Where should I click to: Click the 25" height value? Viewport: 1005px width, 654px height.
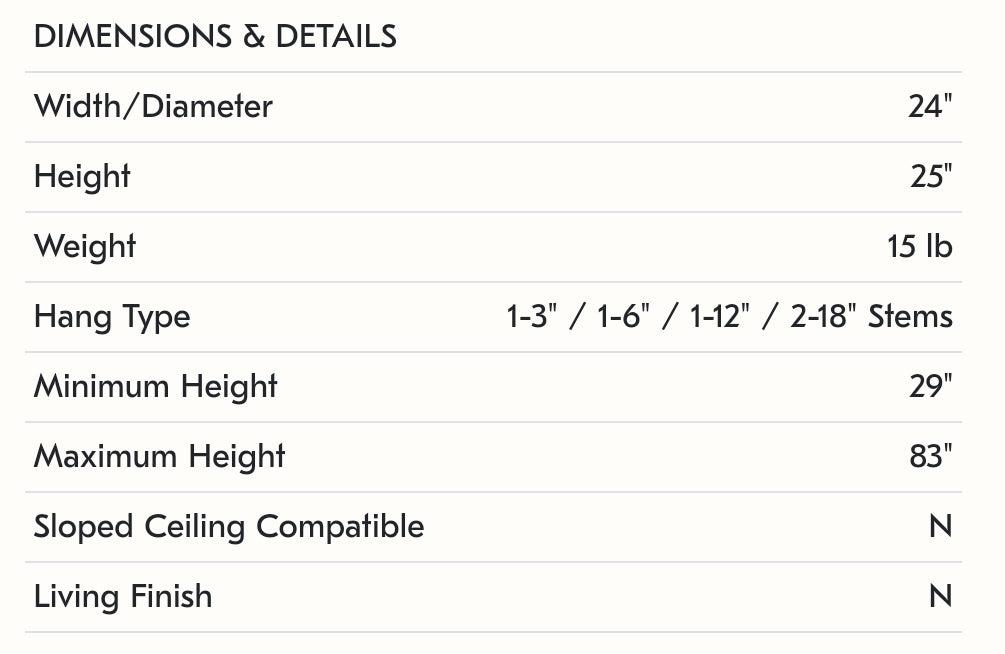(x=931, y=176)
